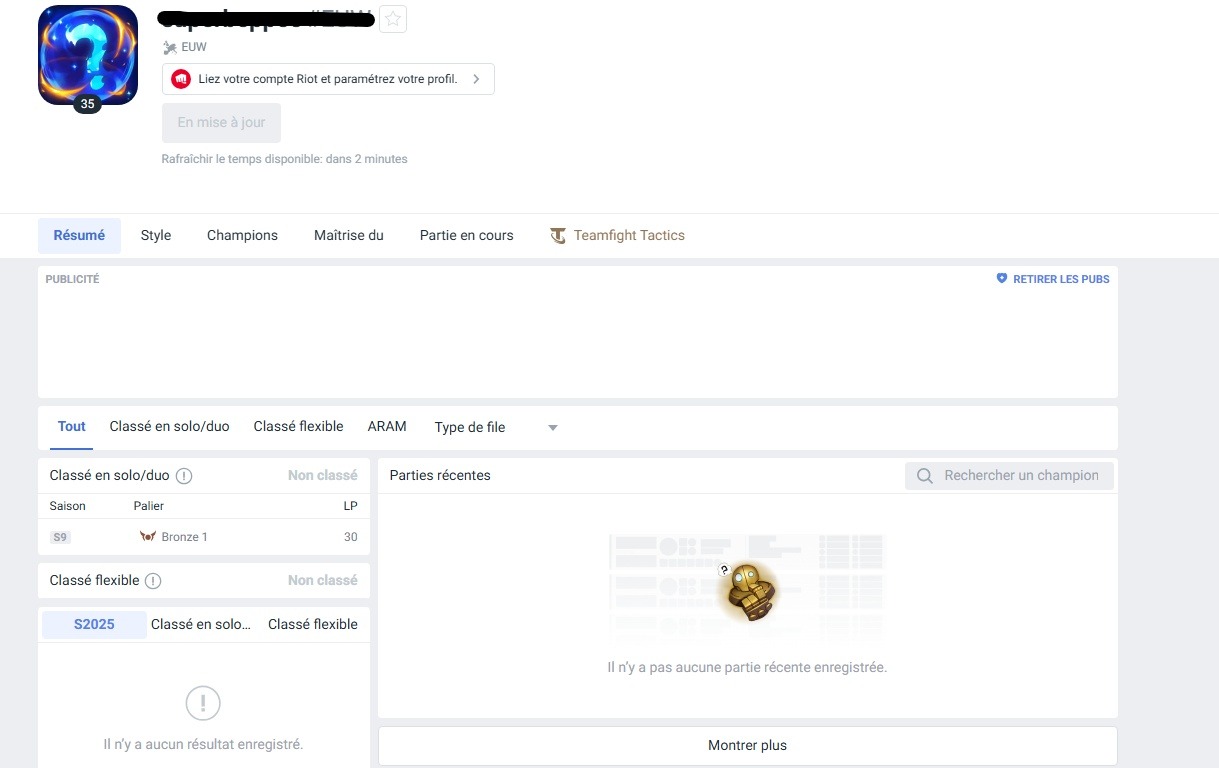Click Non classé in the Classé en solo/duo header
Viewport: 1219px width, 768px height.
click(322, 476)
